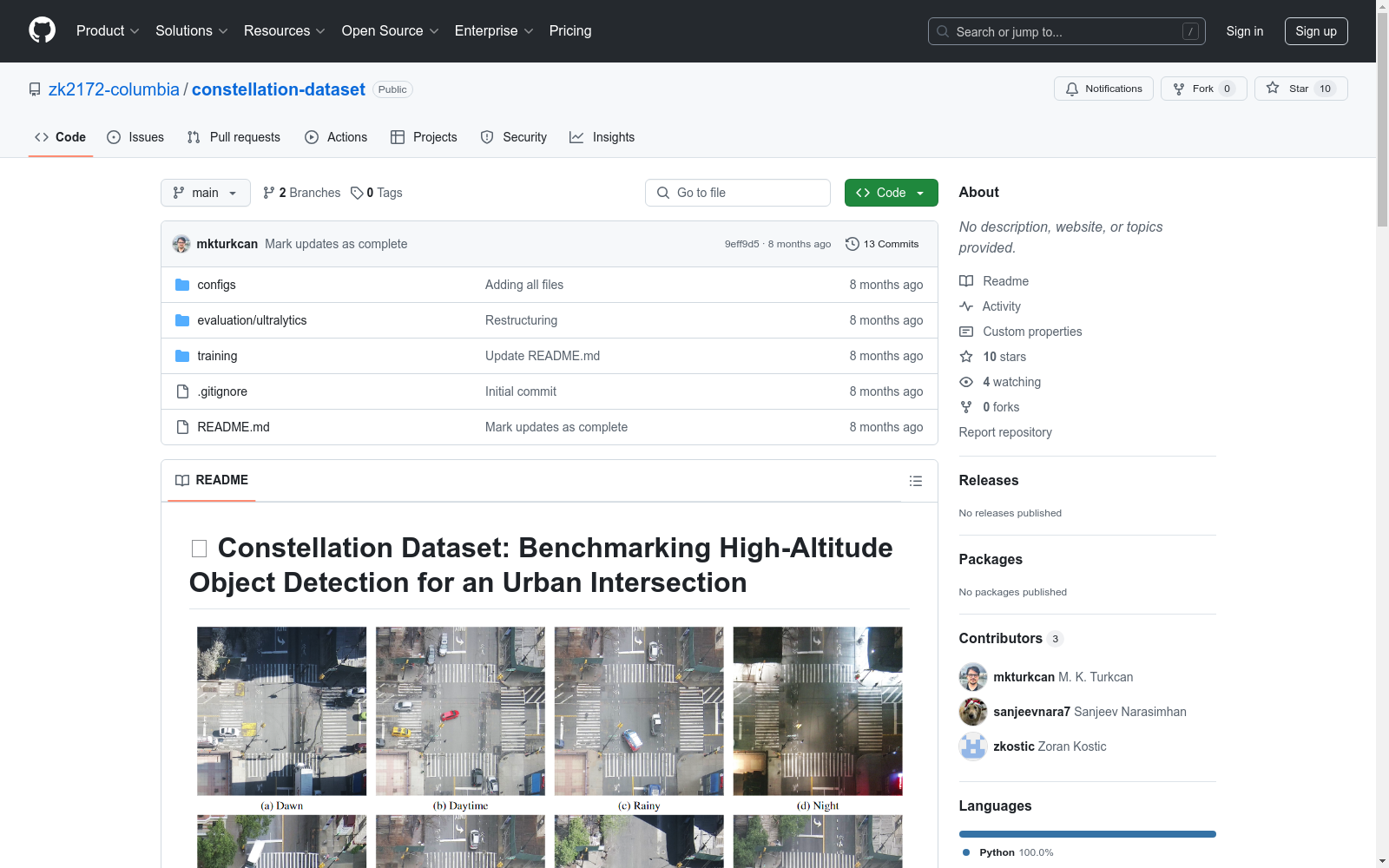The image size is (1389, 868).
Task: Click zkostic contributor avatar
Action: [x=973, y=746]
